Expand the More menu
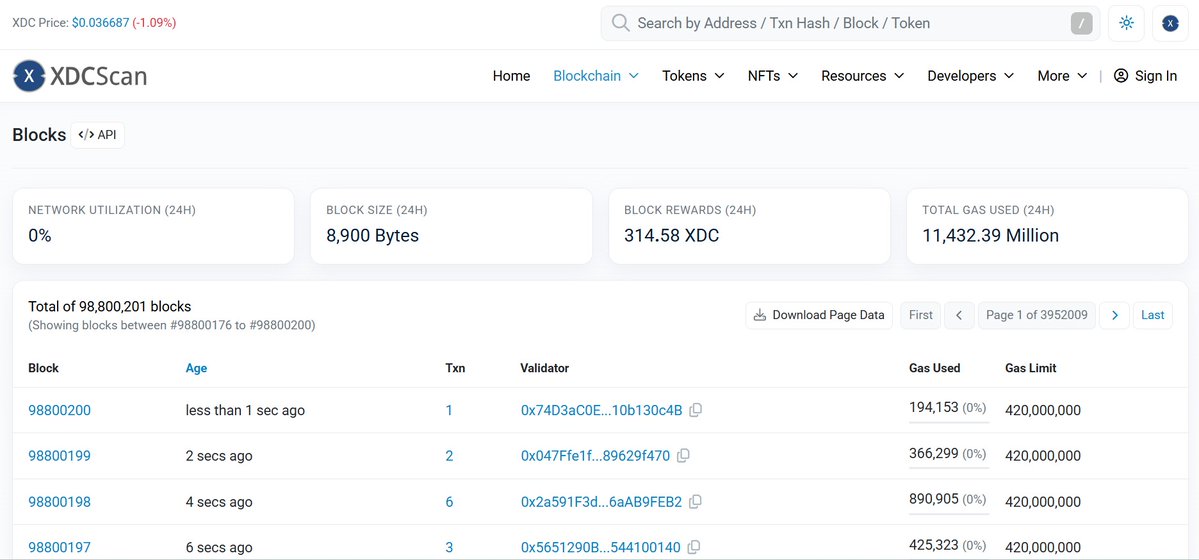1199x560 pixels. (1062, 76)
